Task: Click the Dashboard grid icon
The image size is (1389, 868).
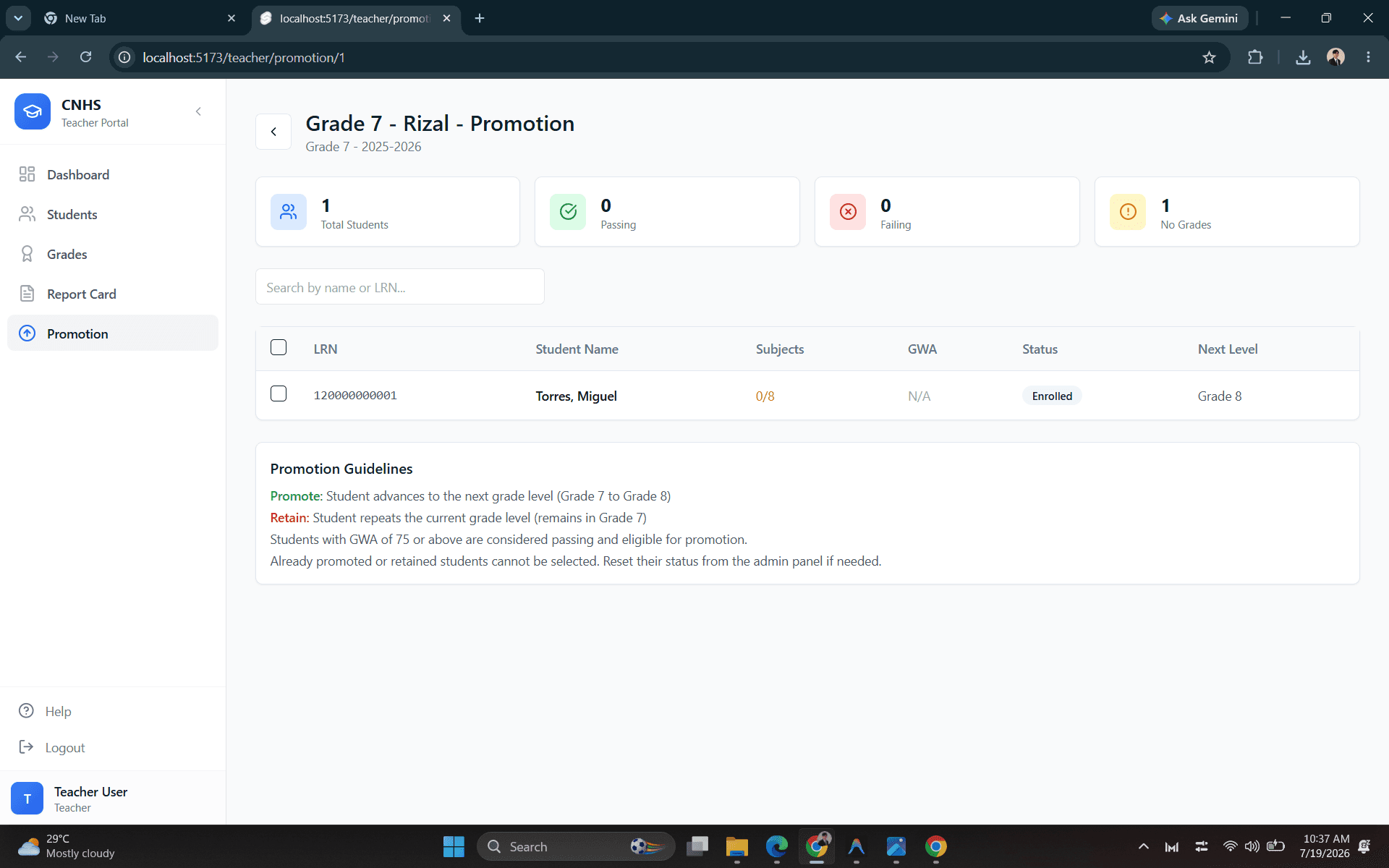Action: pyautogui.click(x=27, y=174)
